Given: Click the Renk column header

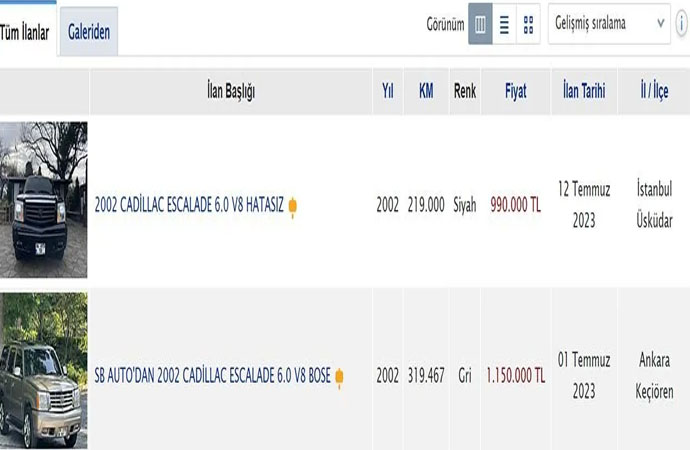Looking at the screenshot, I should coord(465,91).
